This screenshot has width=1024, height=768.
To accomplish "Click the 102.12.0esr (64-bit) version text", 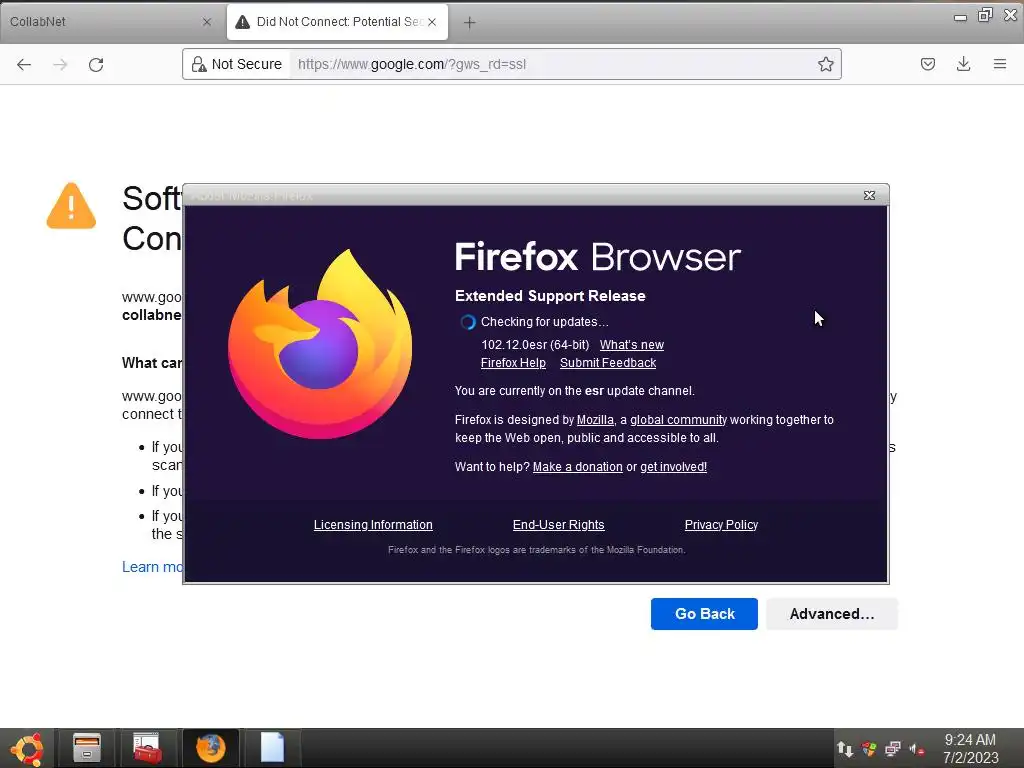I will click(x=535, y=345).
